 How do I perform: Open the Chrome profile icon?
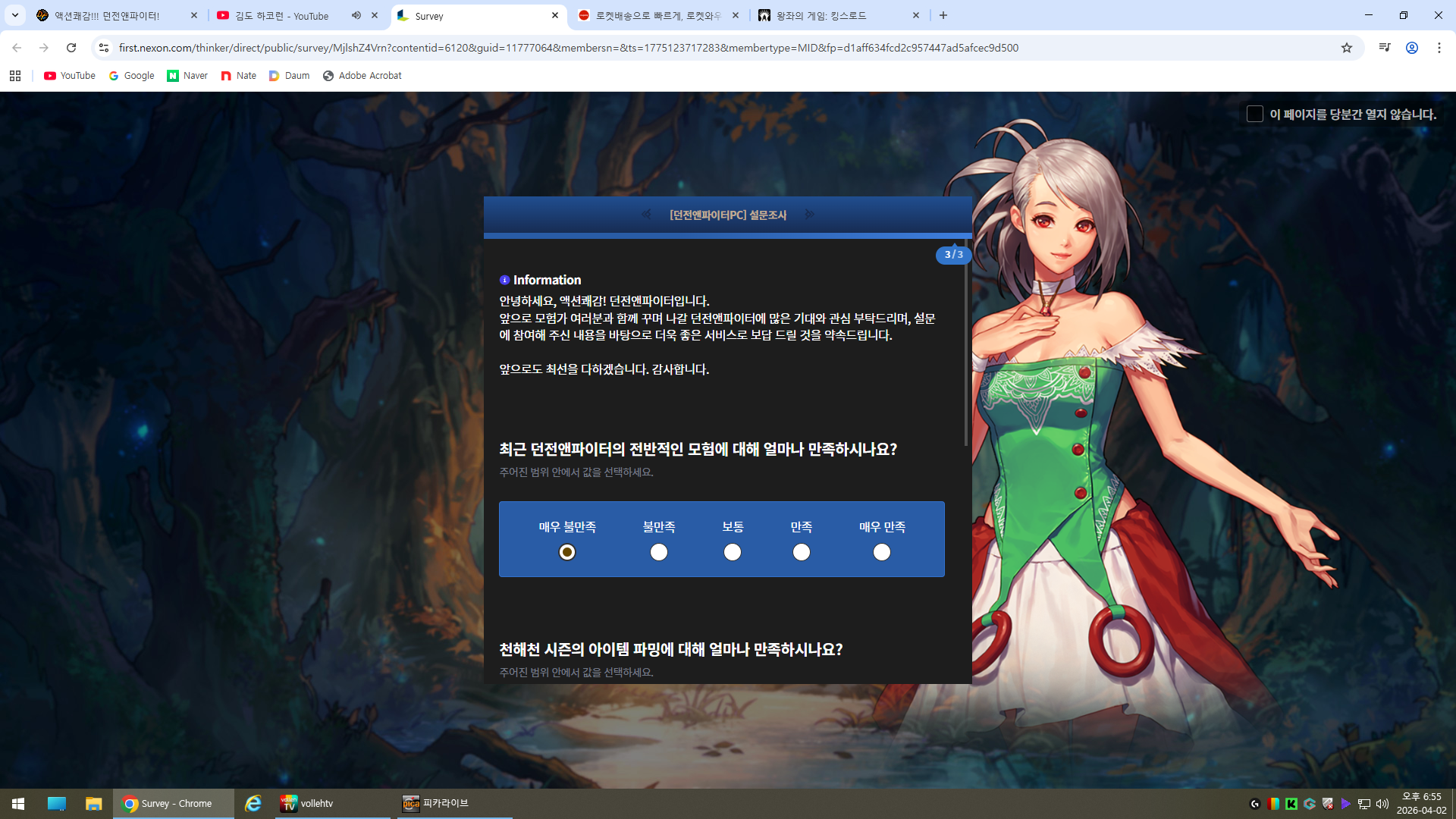click(1411, 48)
